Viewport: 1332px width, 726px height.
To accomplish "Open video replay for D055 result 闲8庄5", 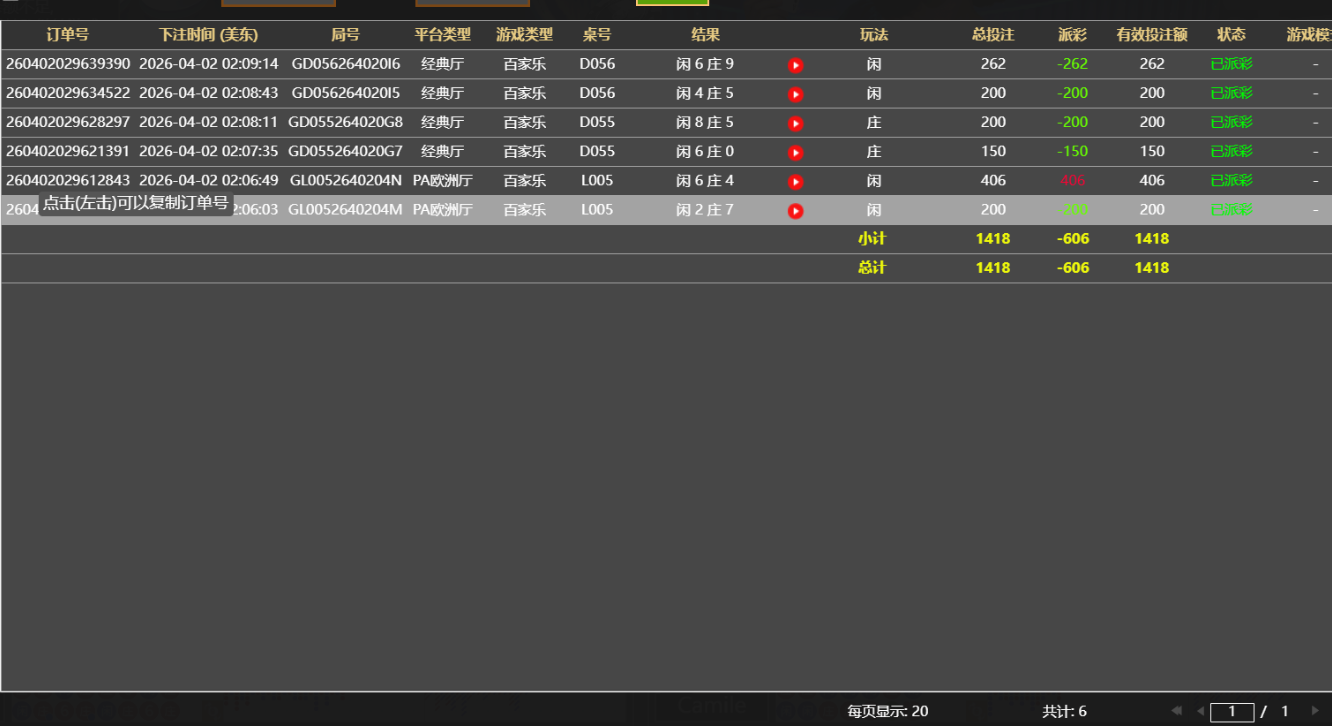I will click(795, 122).
